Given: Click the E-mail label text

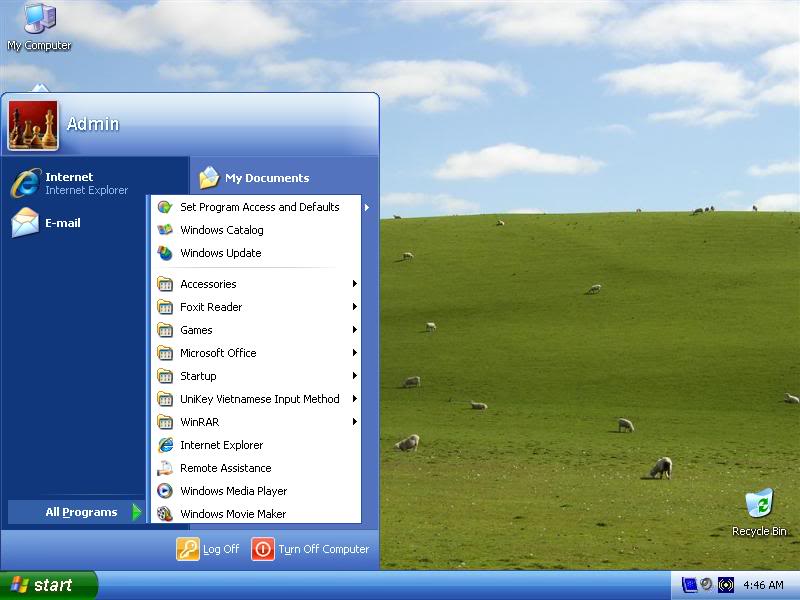Looking at the screenshot, I should click(63, 223).
